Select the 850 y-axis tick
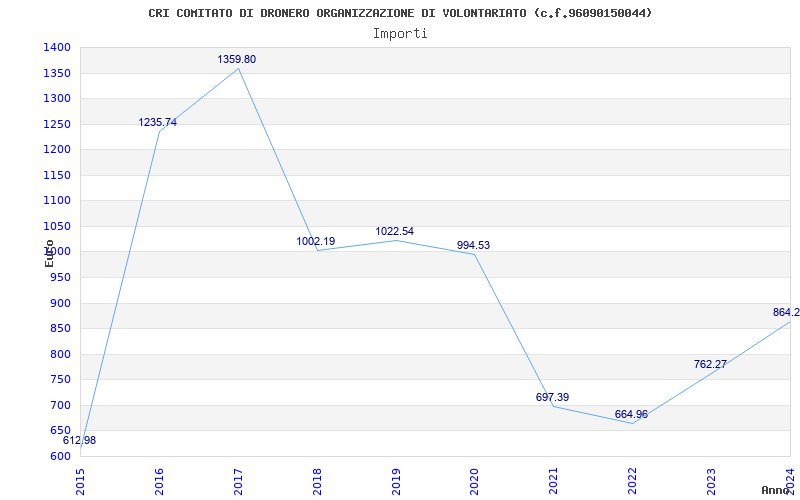 [60, 329]
